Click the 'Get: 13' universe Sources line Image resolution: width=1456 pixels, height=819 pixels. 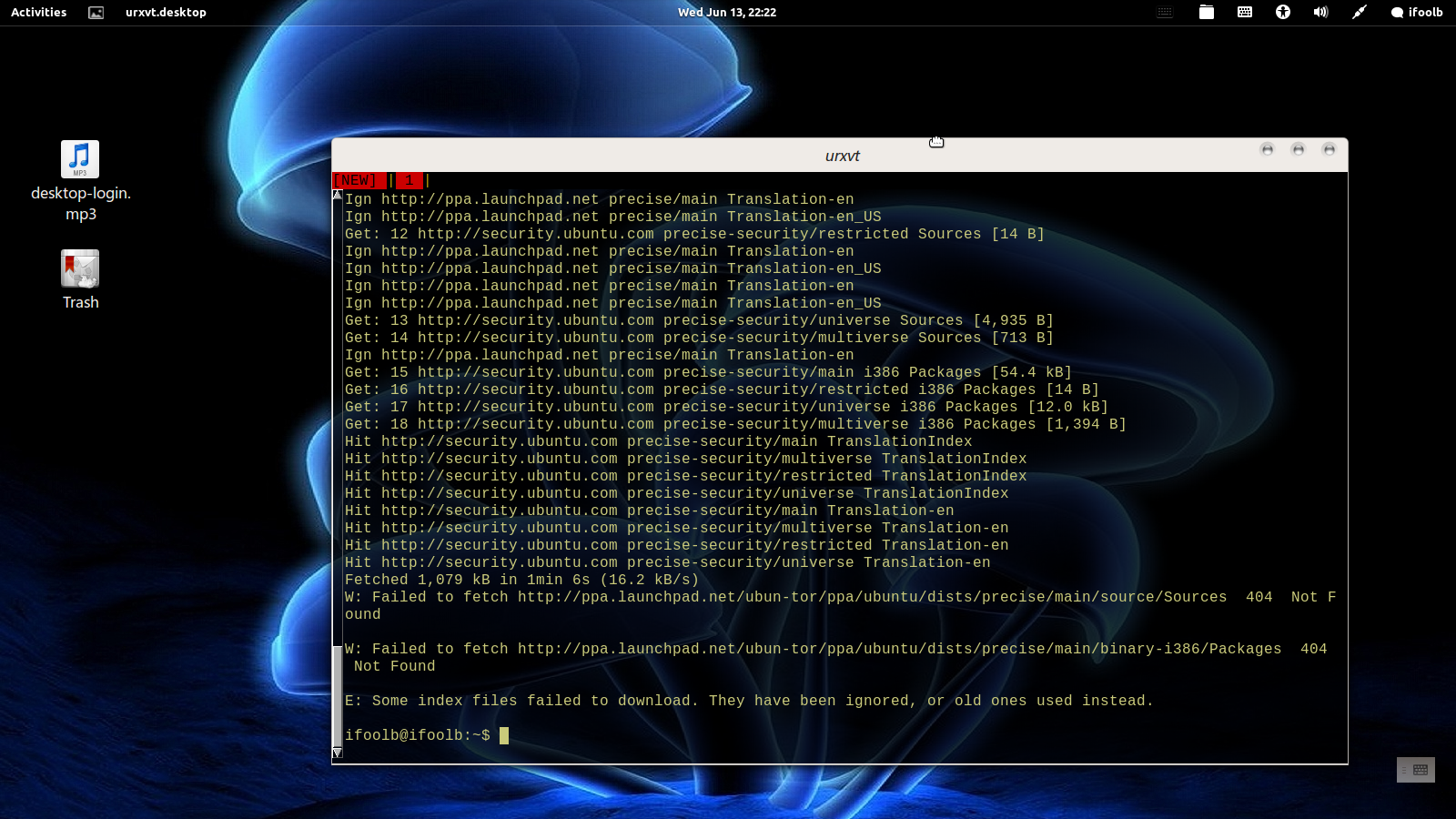point(699,320)
